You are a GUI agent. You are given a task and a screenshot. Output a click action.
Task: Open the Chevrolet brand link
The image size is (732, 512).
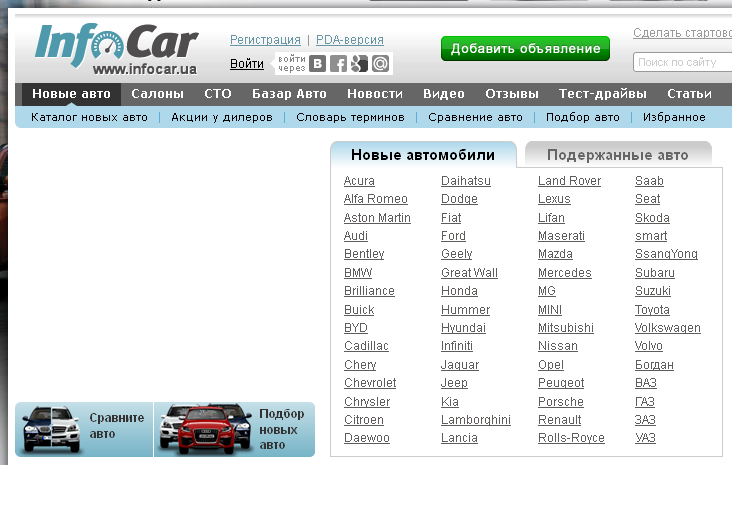click(370, 383)
